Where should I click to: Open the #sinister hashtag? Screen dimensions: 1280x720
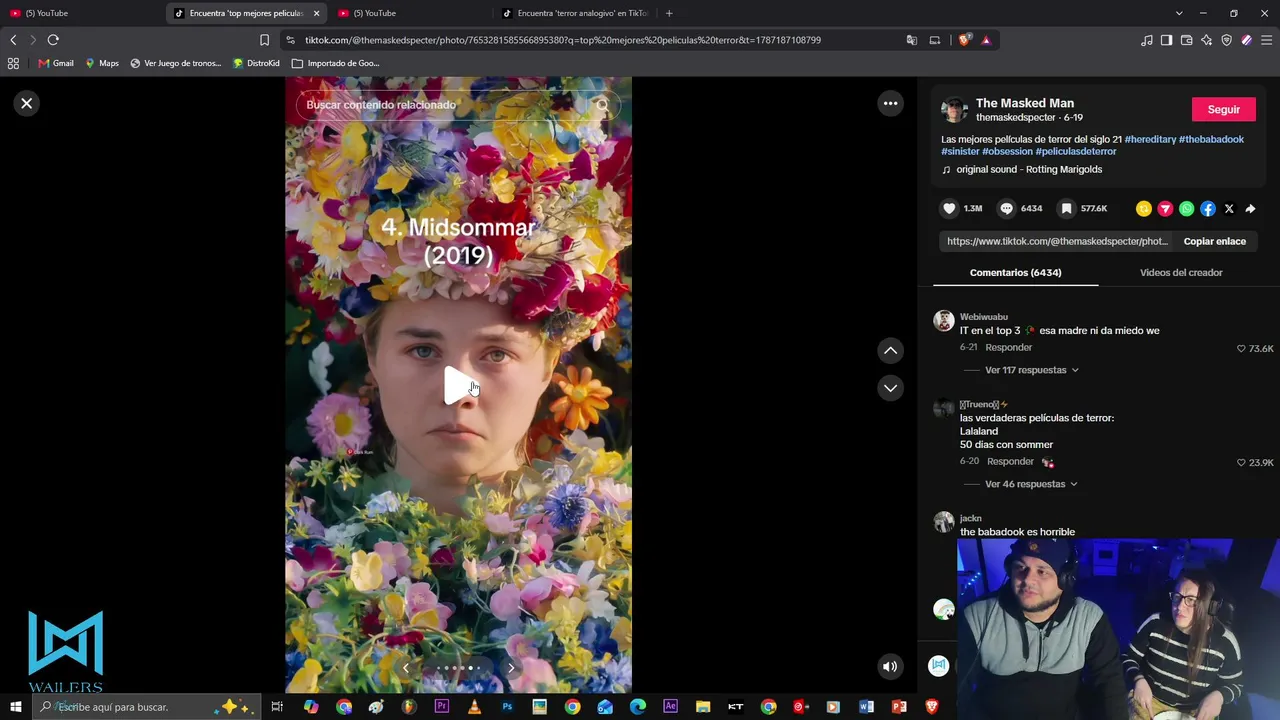click(x=960, y=151)
